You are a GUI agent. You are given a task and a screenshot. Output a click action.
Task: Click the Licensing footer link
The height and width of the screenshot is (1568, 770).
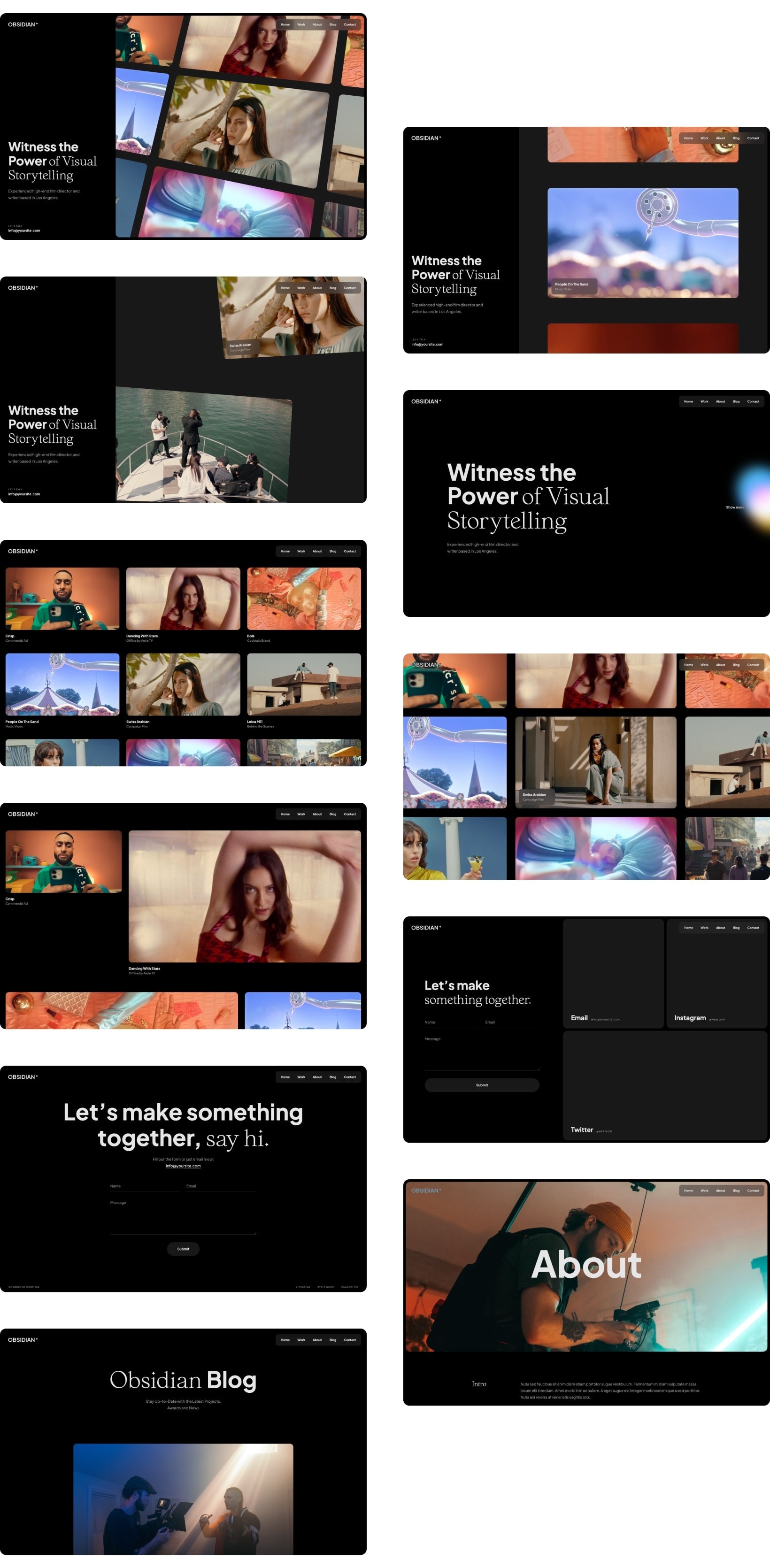303,1286
